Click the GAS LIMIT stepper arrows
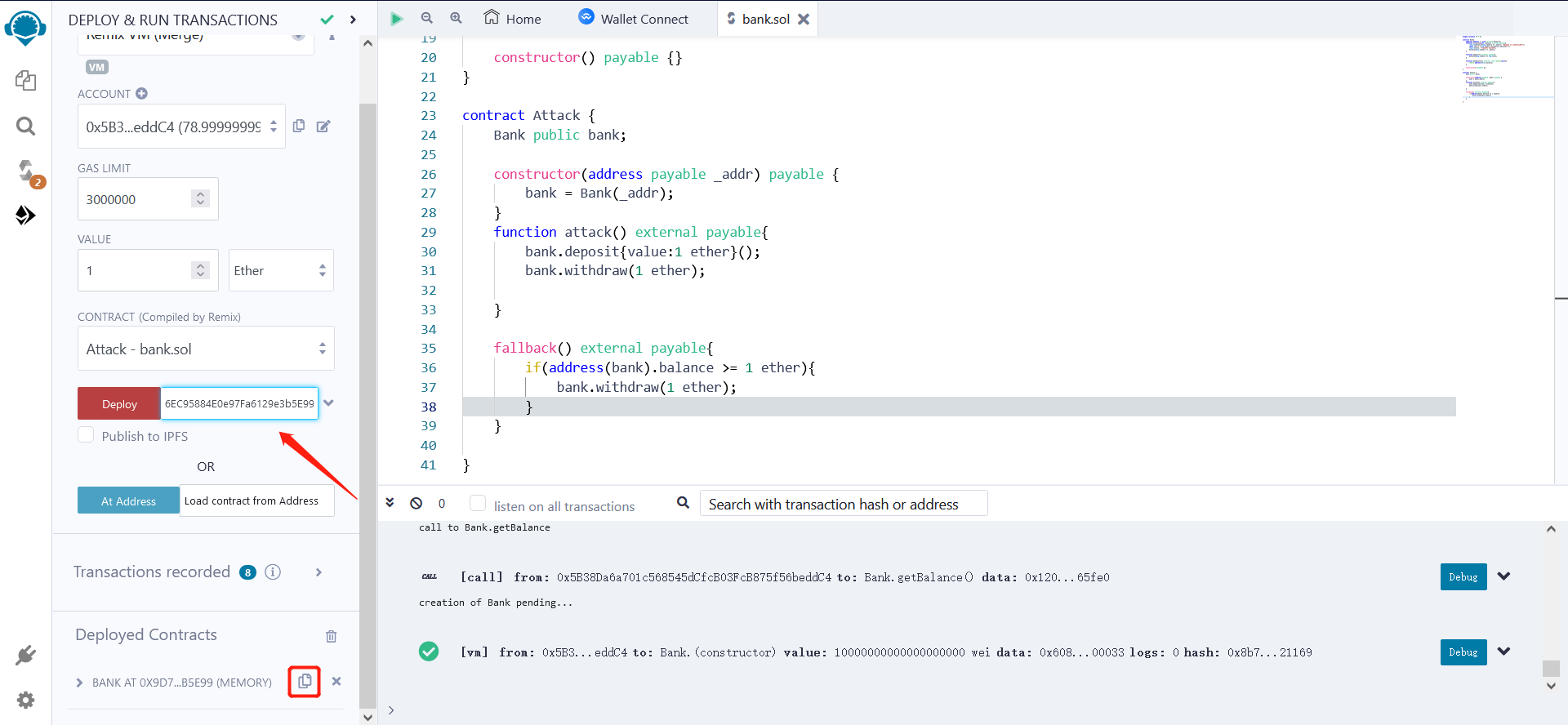This screenshot has width=1568, height=725. 200,198
